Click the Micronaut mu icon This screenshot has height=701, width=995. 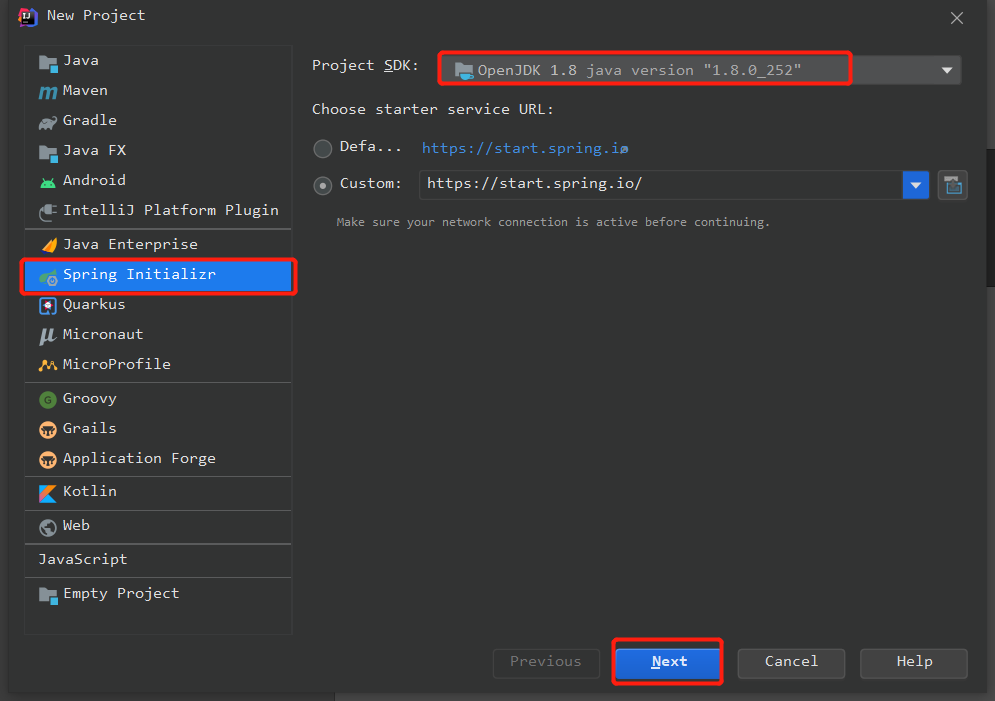(x=48, y=336)
